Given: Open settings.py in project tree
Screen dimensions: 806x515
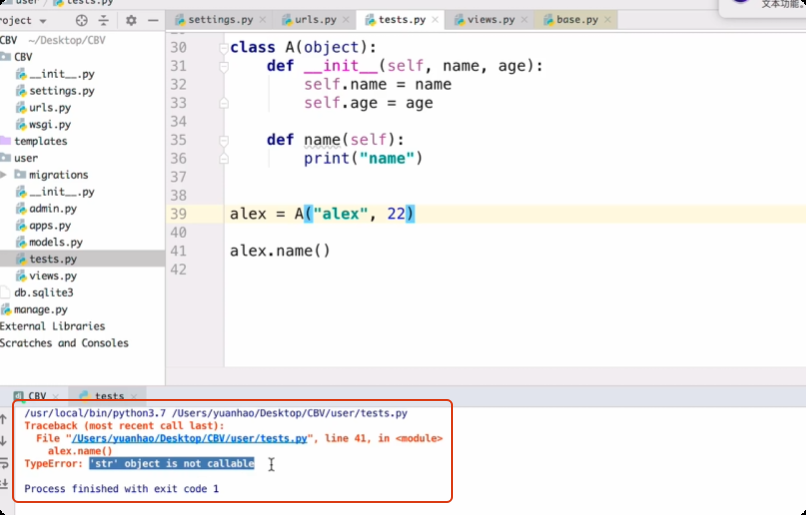Looking at the screenshot, I should coord(61,91).
